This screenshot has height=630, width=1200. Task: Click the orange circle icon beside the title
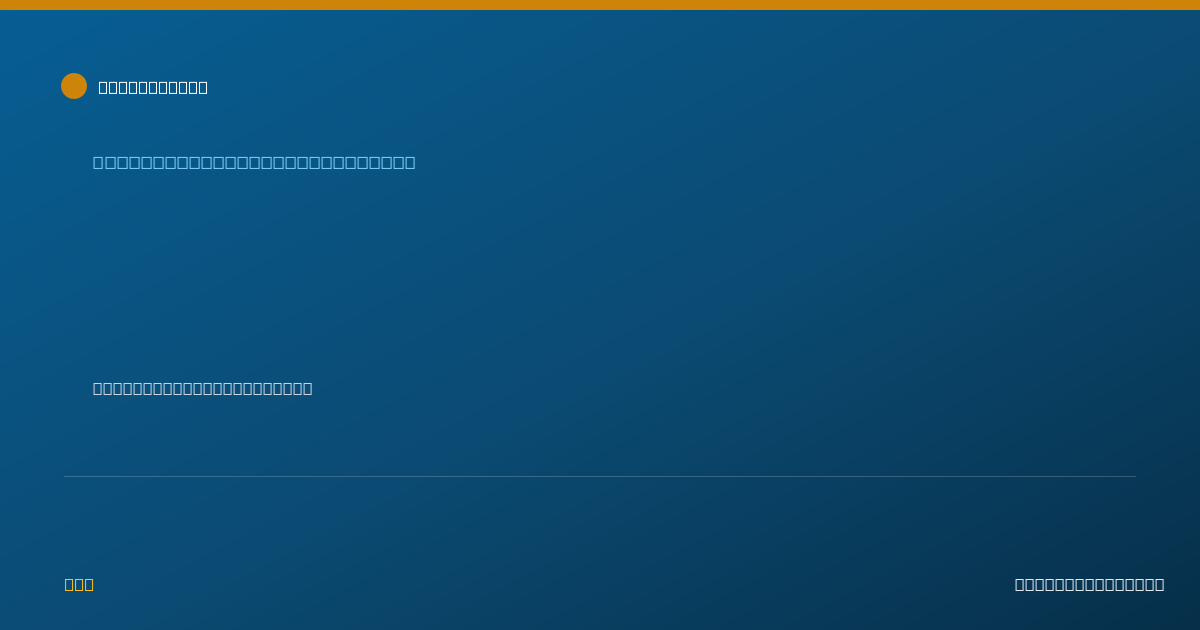[74, 86]
